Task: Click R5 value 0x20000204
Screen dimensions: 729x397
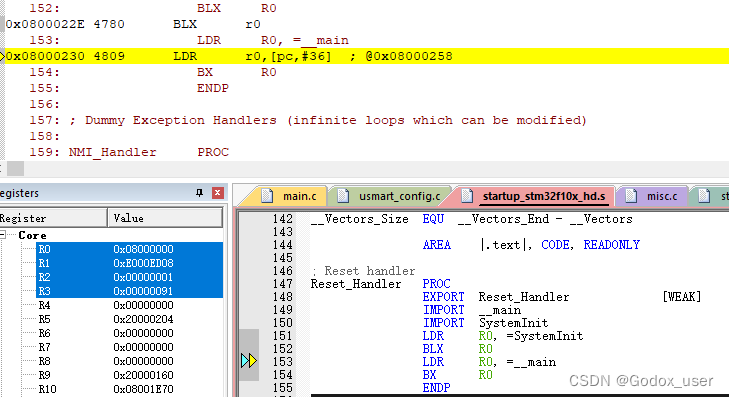Action: tap(143, 319)
